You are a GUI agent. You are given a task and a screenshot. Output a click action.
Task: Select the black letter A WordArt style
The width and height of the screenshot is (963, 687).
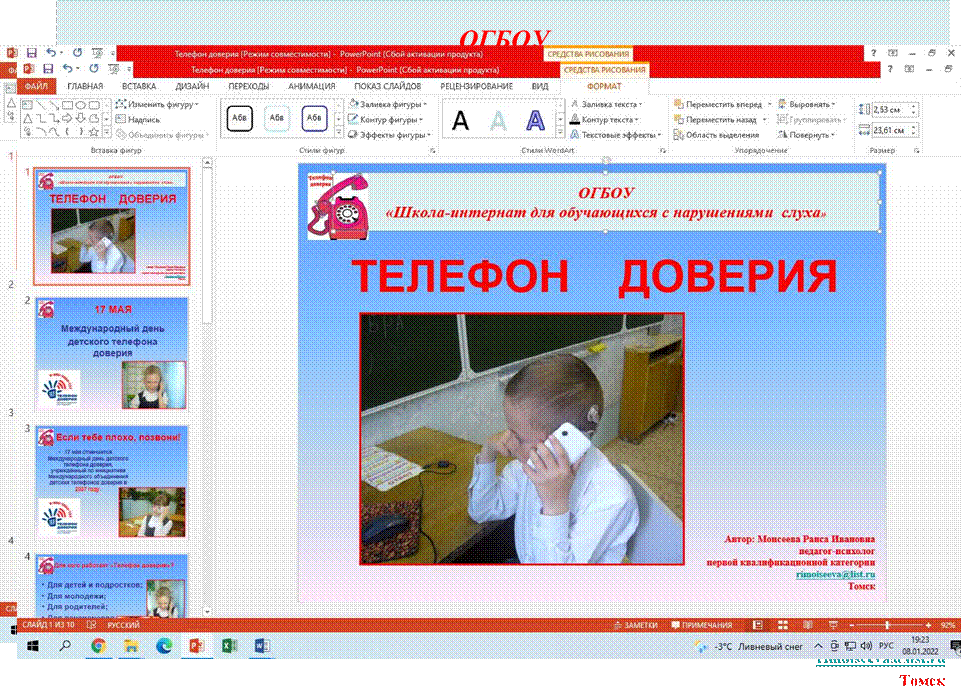[460, 121]
